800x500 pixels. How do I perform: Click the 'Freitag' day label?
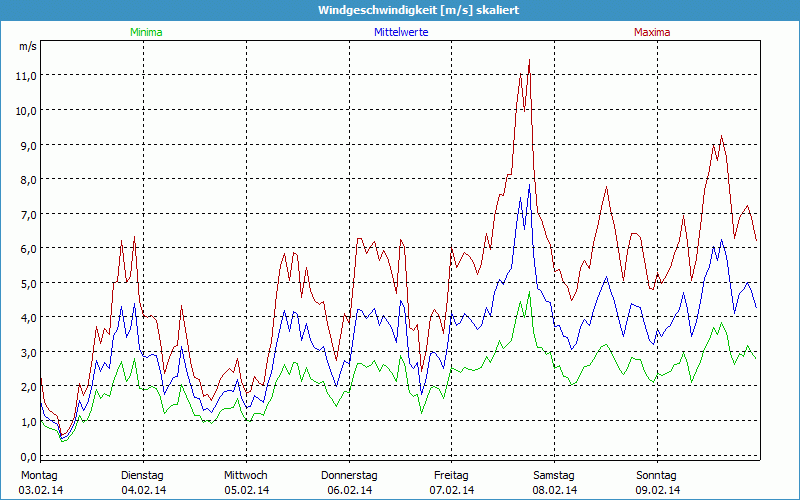(x=452, y=476)
